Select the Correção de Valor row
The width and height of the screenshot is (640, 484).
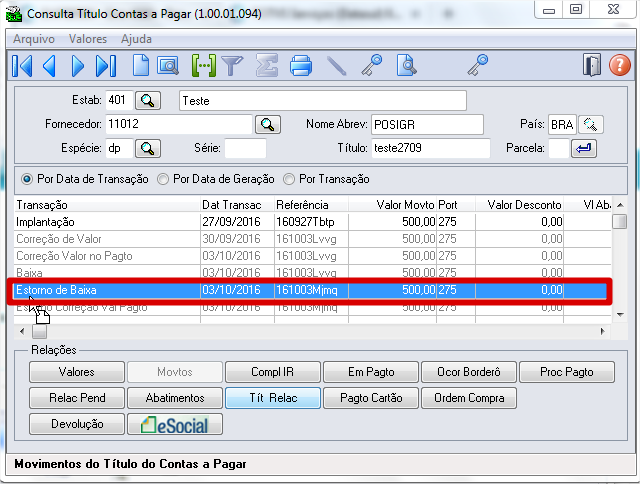pos(313,239)
